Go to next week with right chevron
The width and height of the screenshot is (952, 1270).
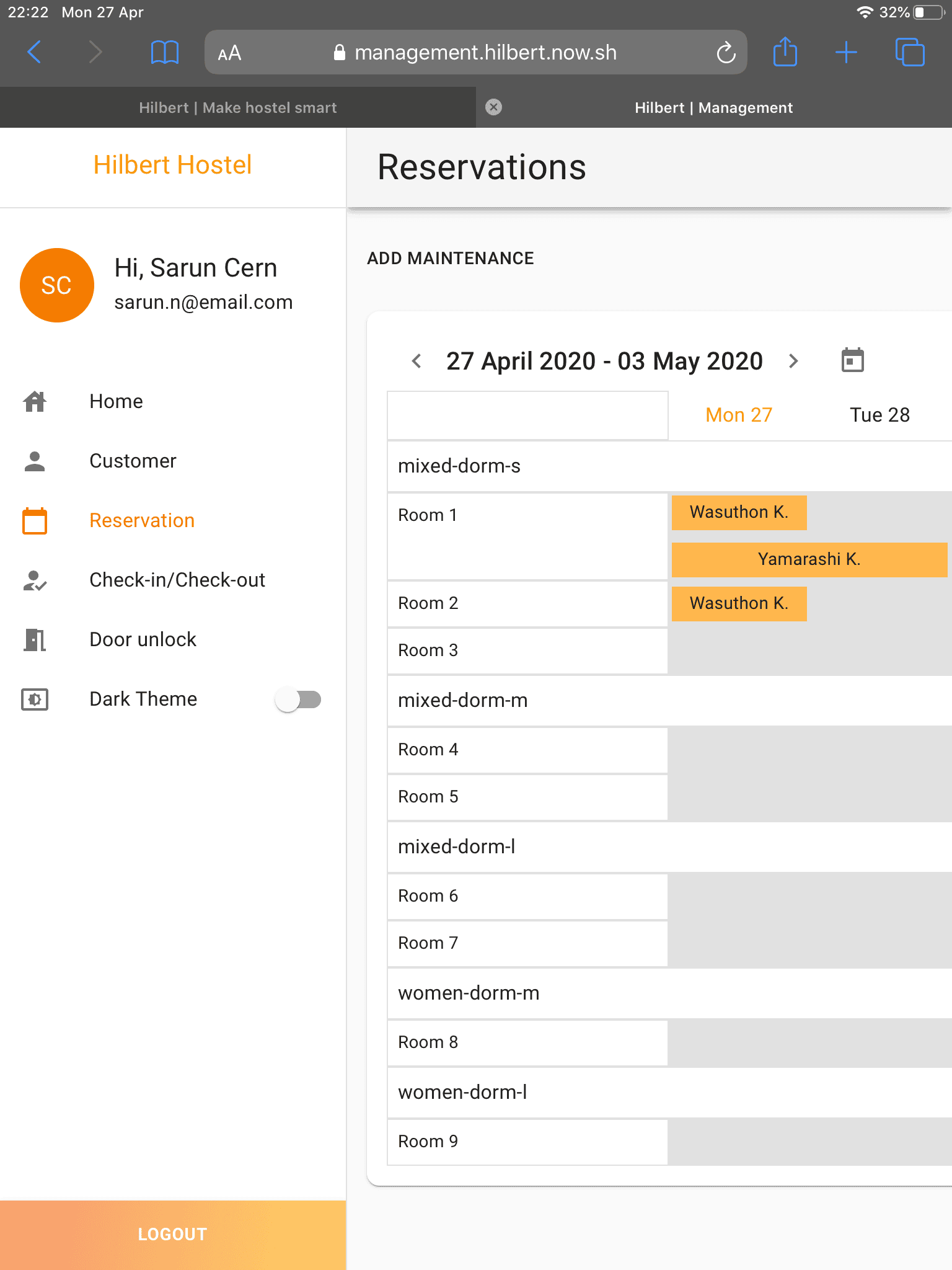click(x=793, y=361)
